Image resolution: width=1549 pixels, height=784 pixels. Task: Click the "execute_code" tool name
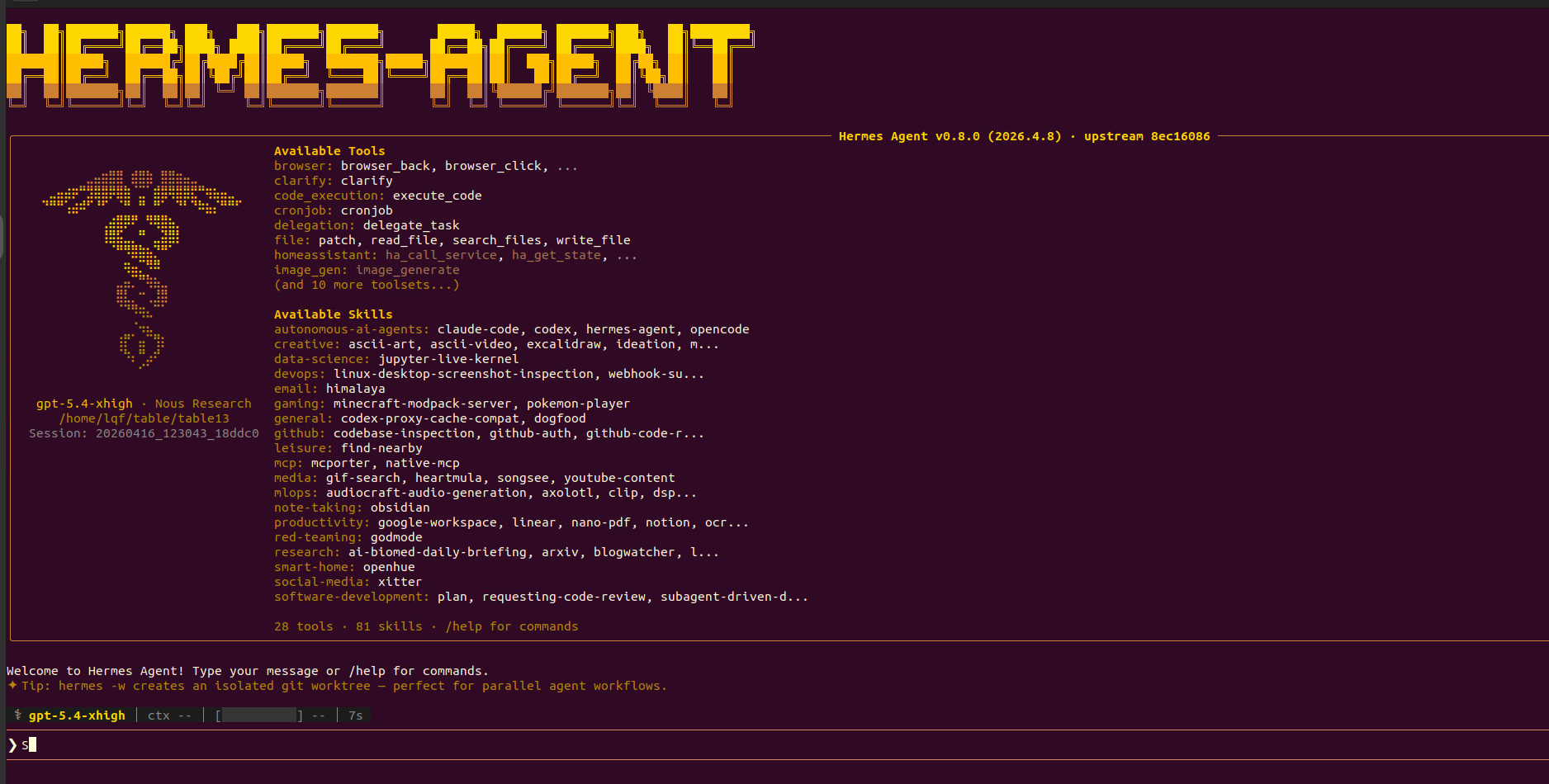(x=438, y=196)
